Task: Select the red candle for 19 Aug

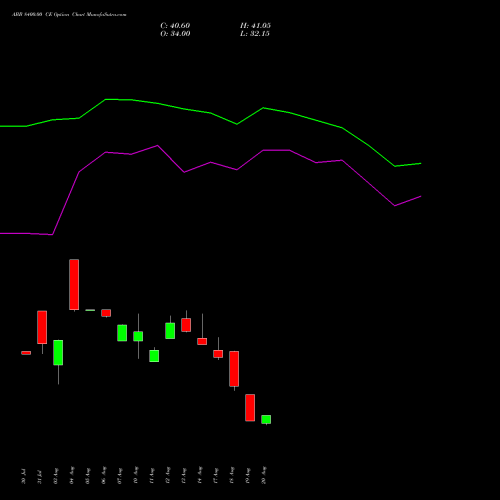Action: point(250,408)
